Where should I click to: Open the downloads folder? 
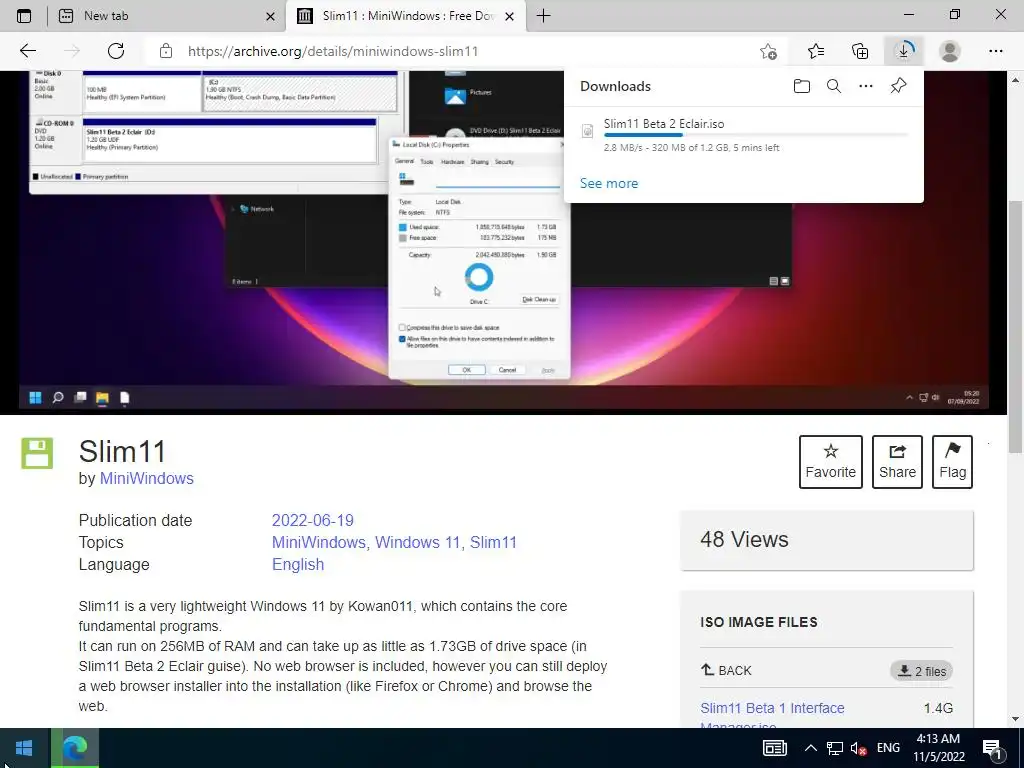click(x=802, y=86)
